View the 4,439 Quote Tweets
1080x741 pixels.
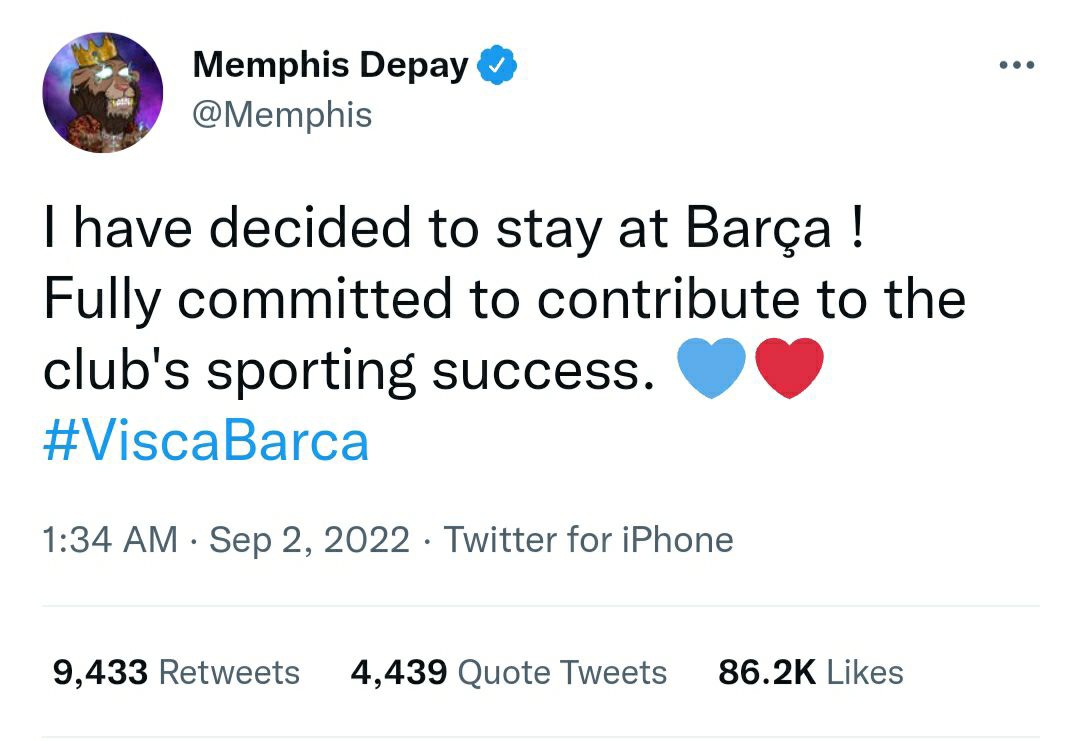pos(508,672)
